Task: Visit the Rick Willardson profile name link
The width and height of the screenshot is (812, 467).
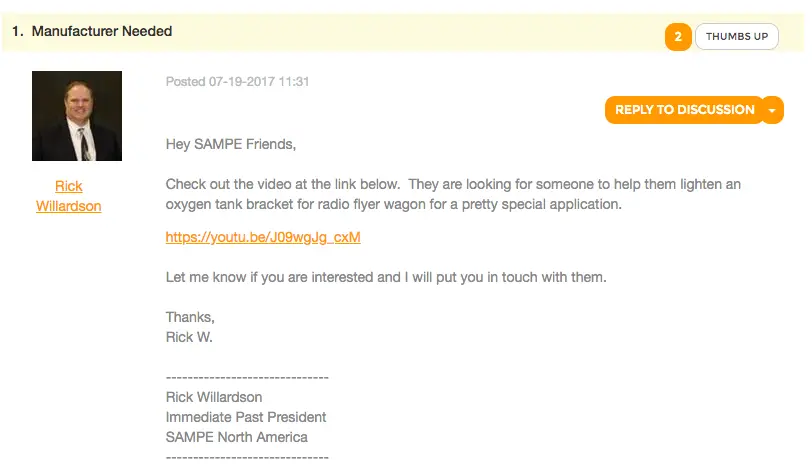Action: click(69, 196)
